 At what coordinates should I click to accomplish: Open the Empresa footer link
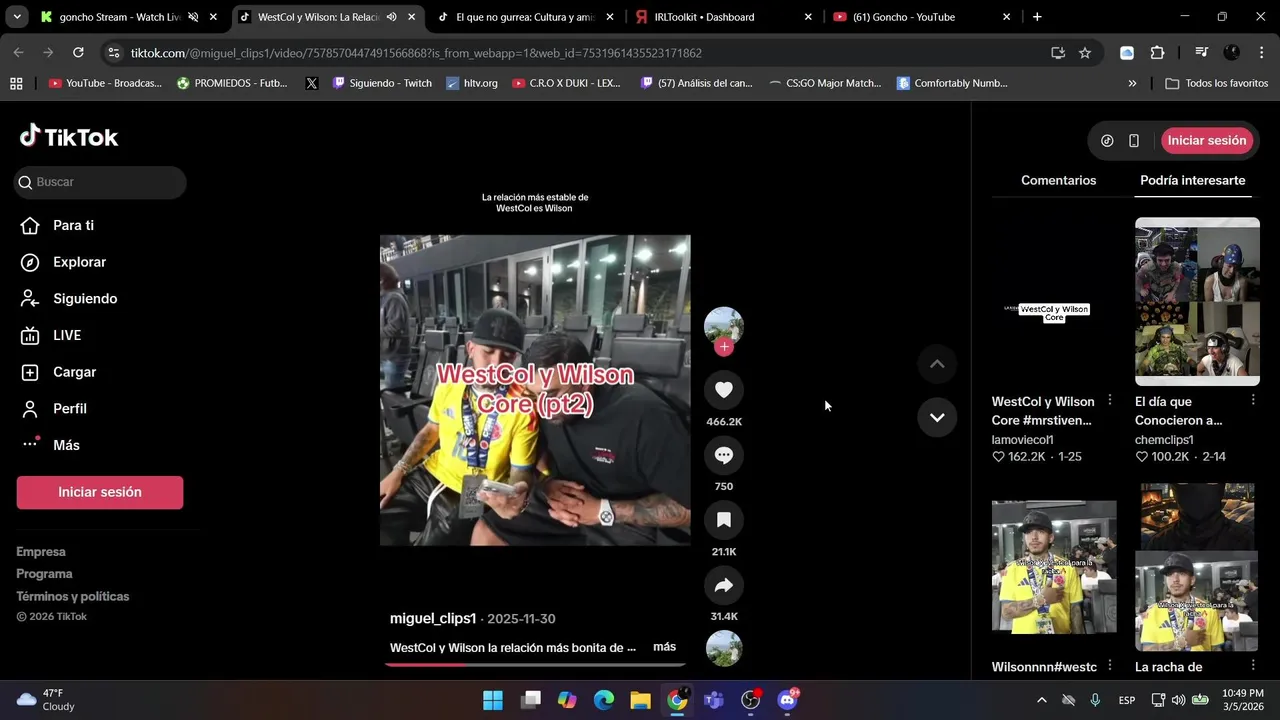(41, 552)
